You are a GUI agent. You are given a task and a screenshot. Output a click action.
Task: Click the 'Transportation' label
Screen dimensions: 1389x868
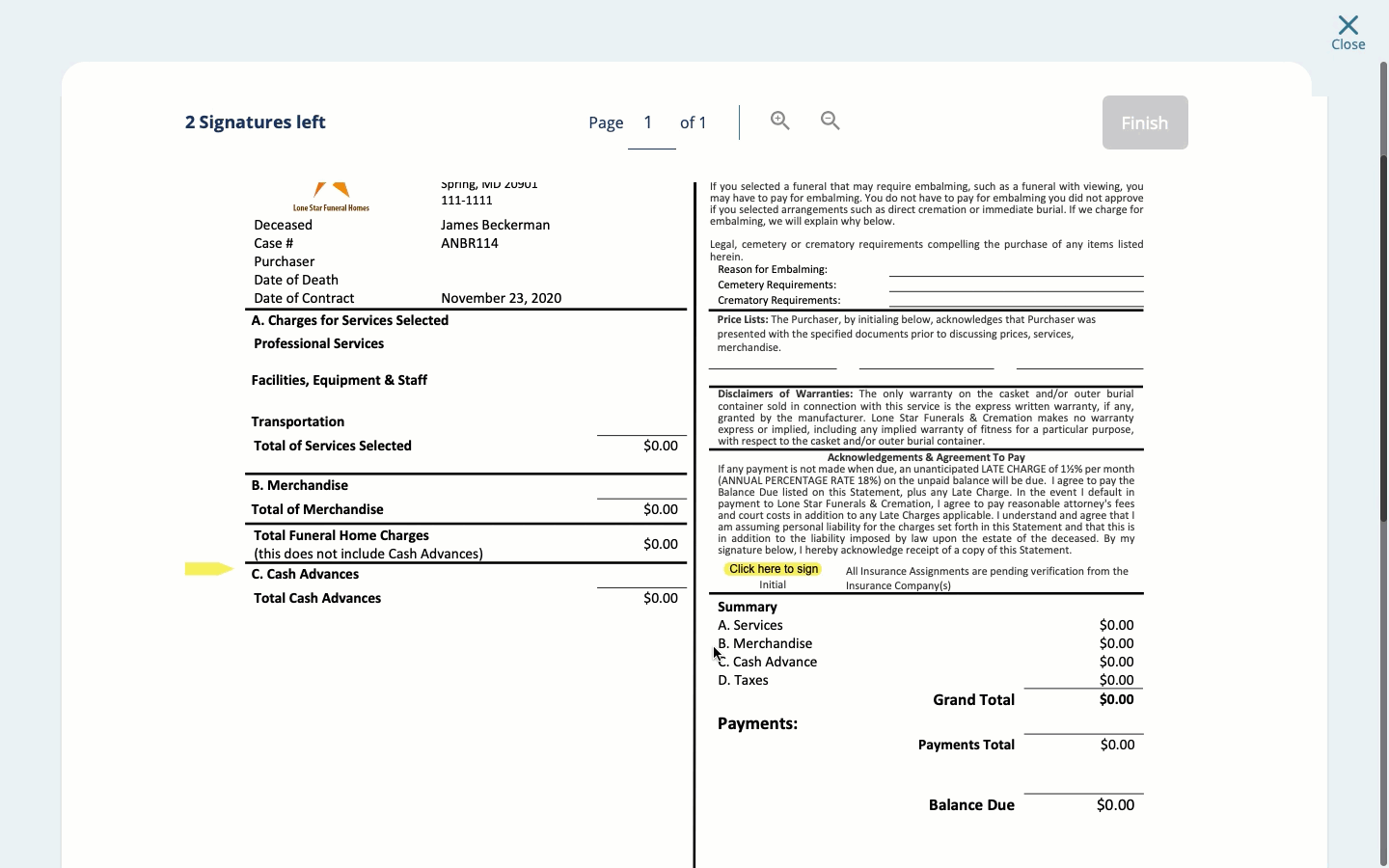tap(298, 421)
